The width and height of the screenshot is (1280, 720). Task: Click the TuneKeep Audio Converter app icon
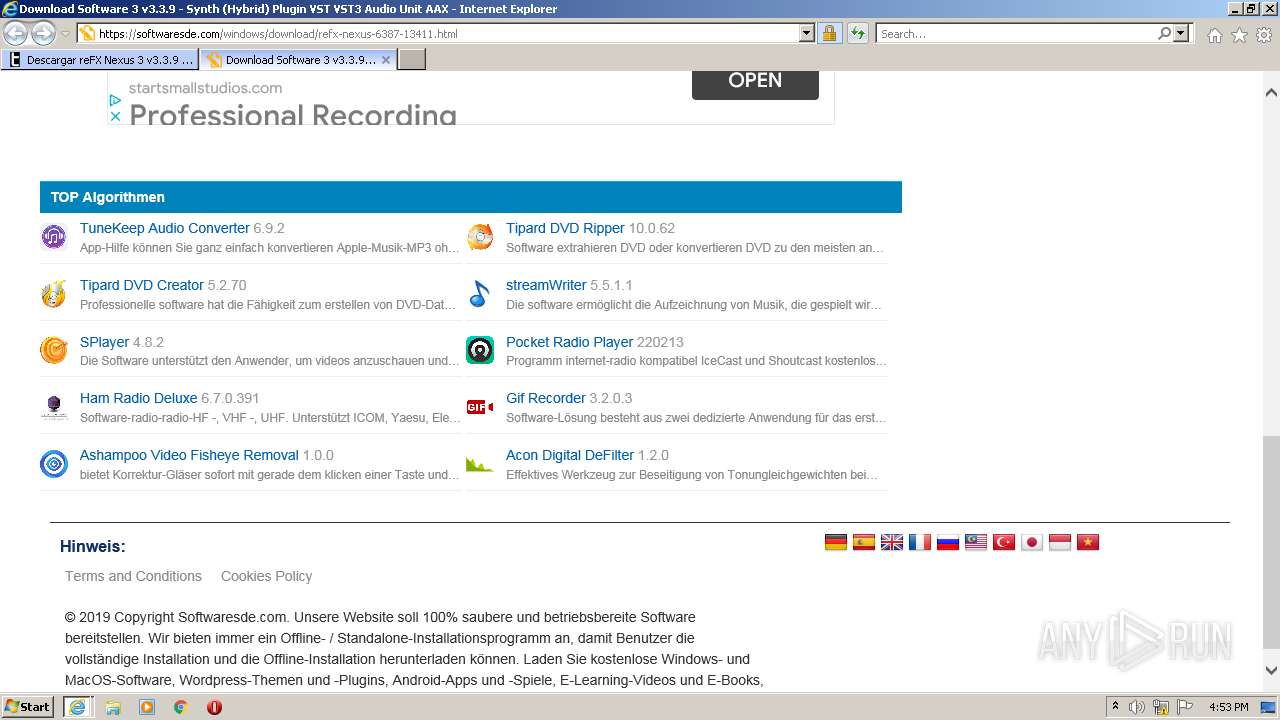click(x=53, y=237)
